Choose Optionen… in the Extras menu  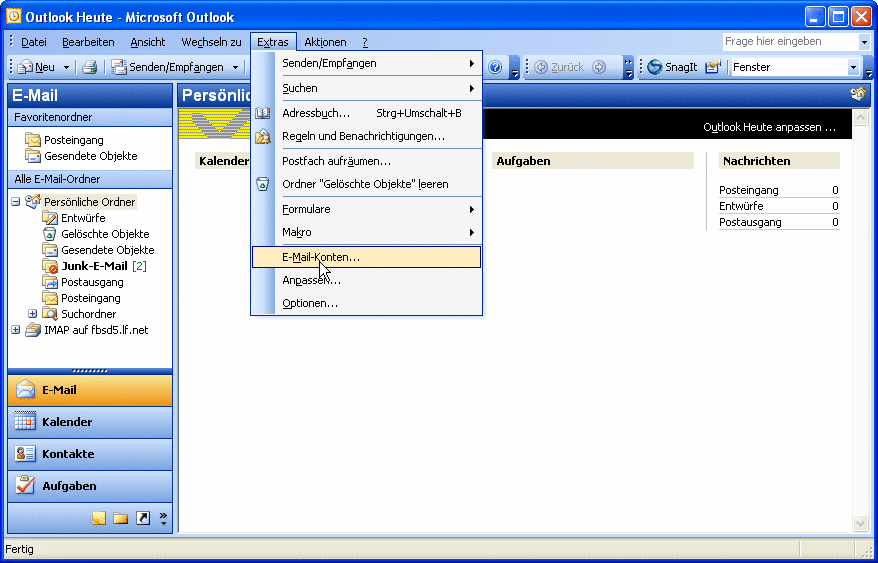tap(367, 303)
